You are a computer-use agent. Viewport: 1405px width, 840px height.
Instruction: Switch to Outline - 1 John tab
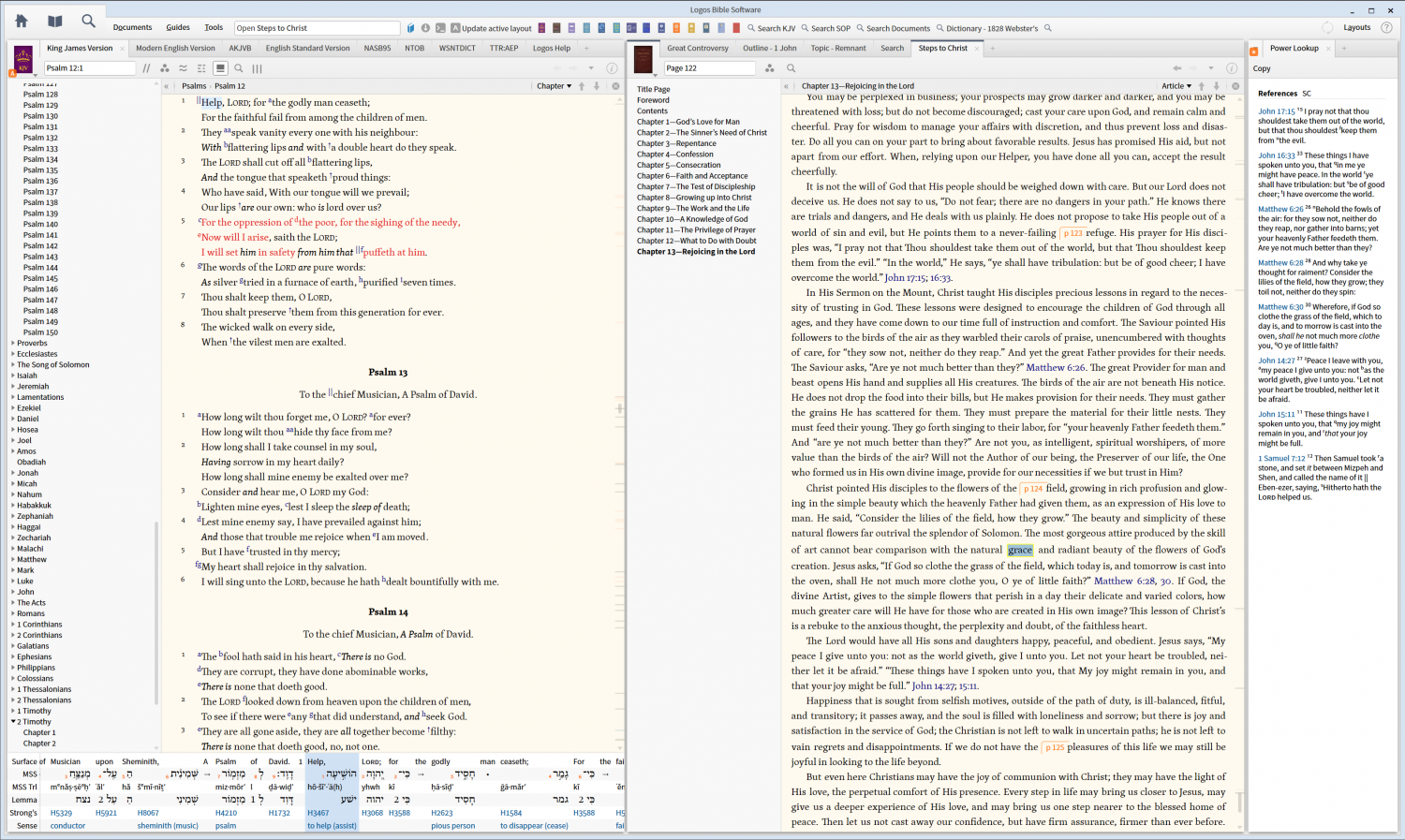[769, 48]
